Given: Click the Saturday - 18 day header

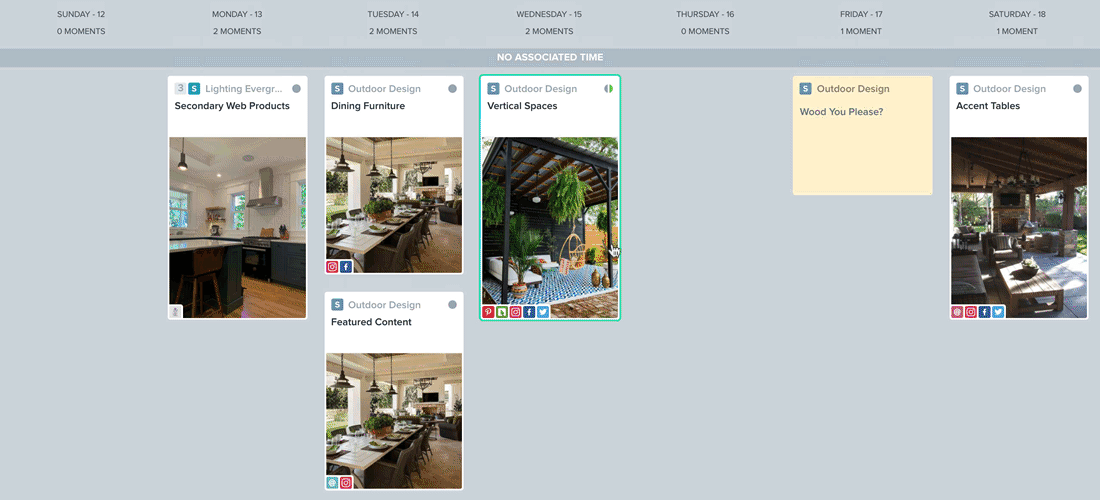Looking at the screenshot, I should click(x=1017, y=14).
